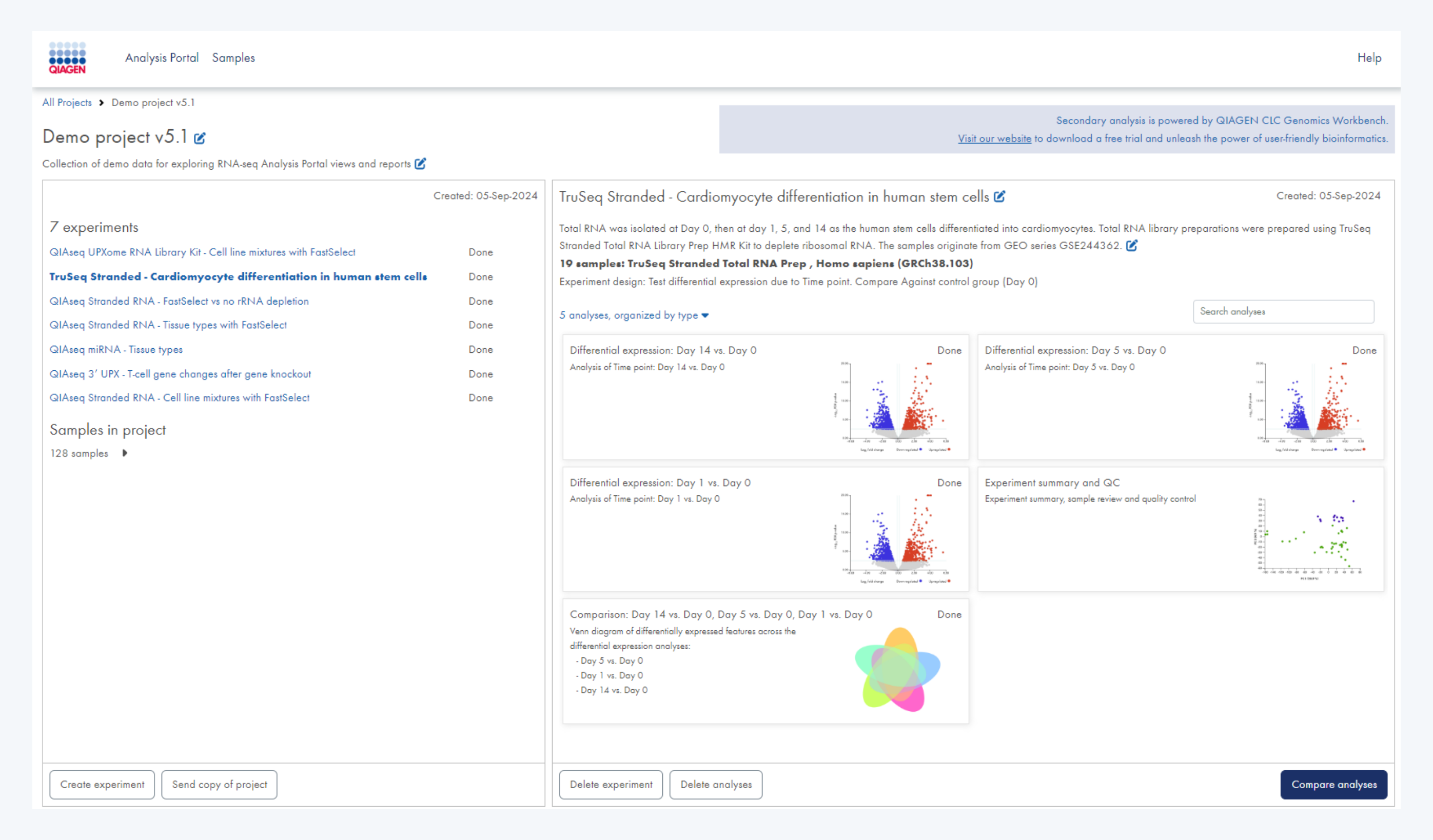Edit the TruSeq Stranded experiment title

click(x=999, y=196)
